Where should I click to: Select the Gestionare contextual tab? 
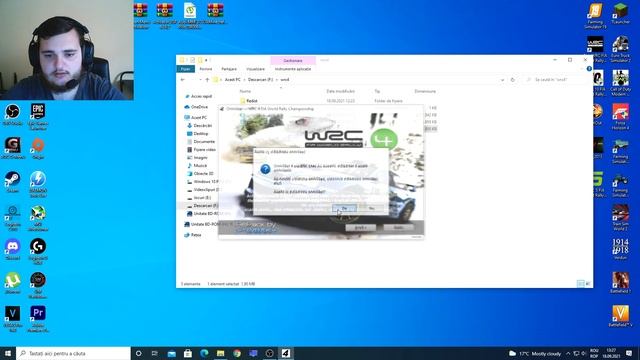[x=293, y=60]
